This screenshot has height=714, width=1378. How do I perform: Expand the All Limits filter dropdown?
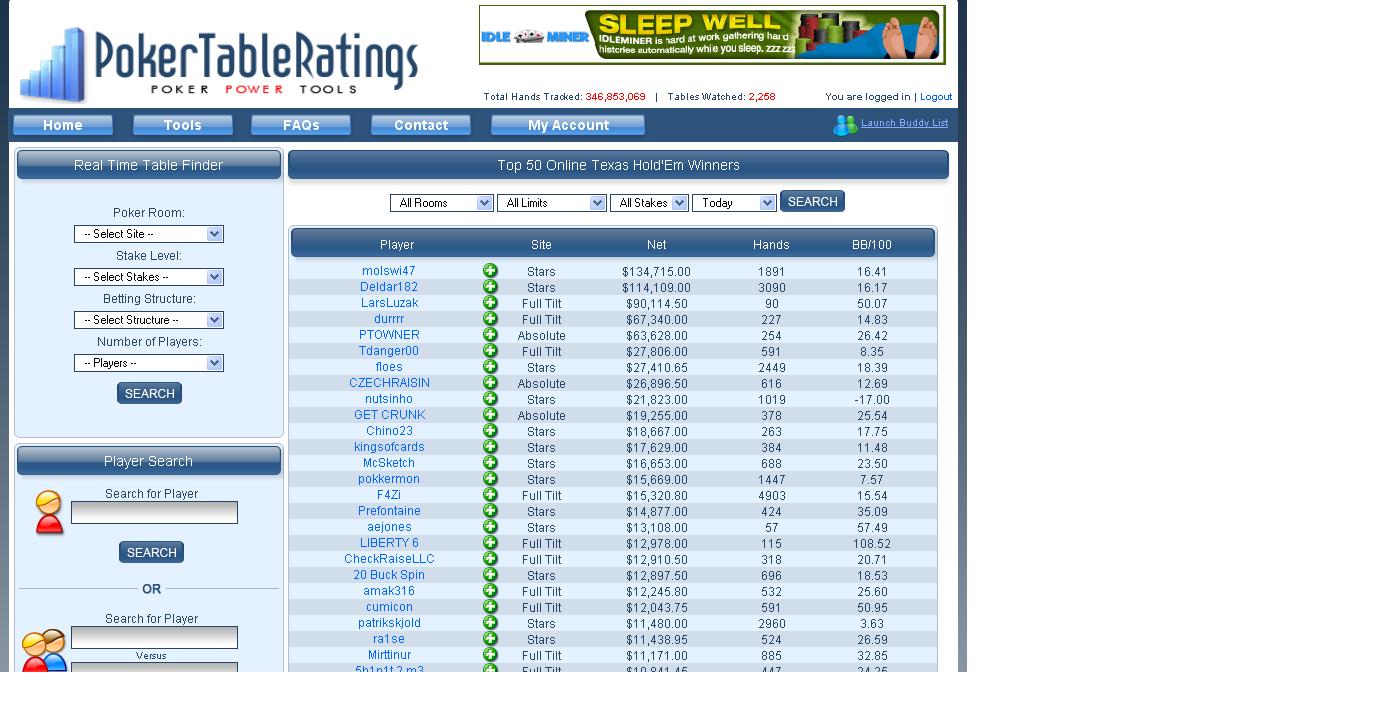coord(552,203)
